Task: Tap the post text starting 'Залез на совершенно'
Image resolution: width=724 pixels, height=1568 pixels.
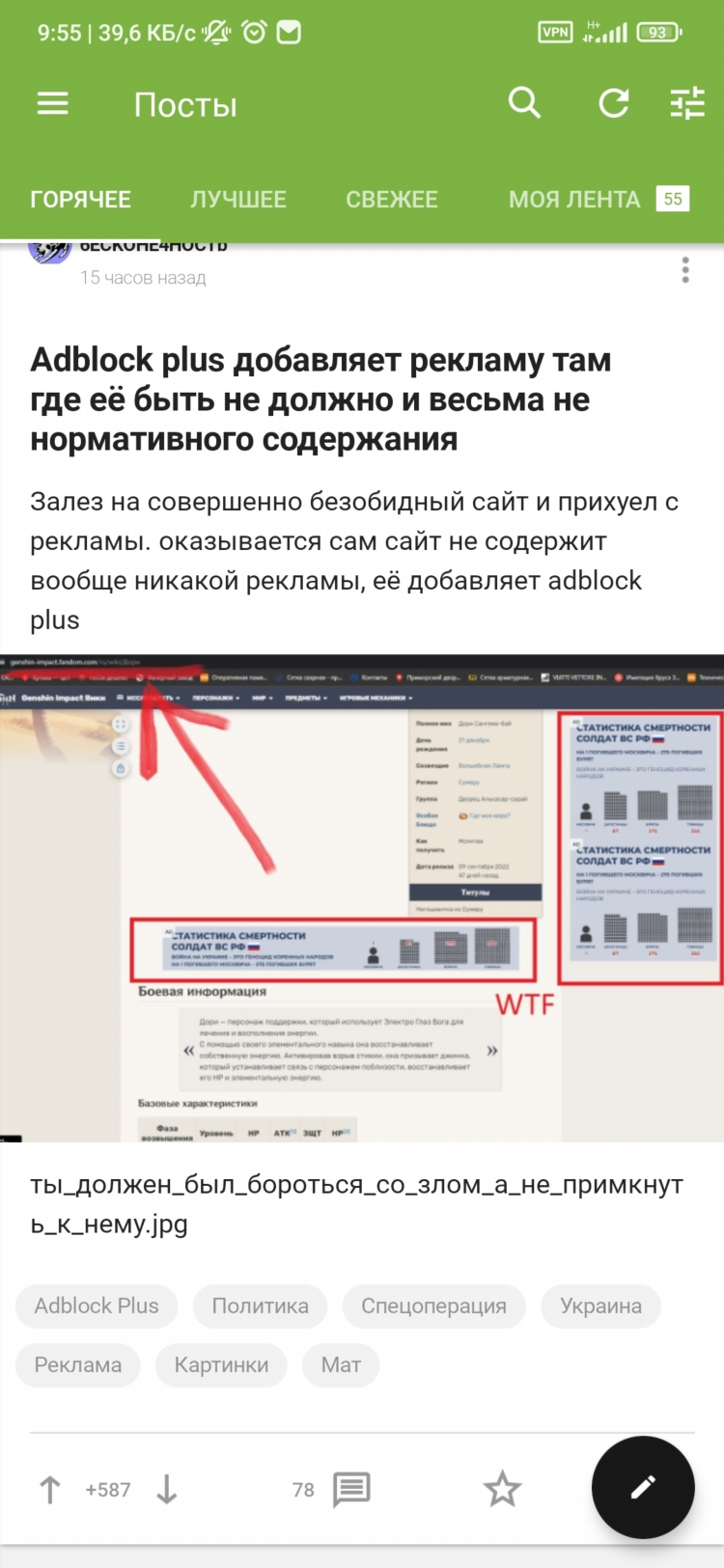Action: (354, 561)
